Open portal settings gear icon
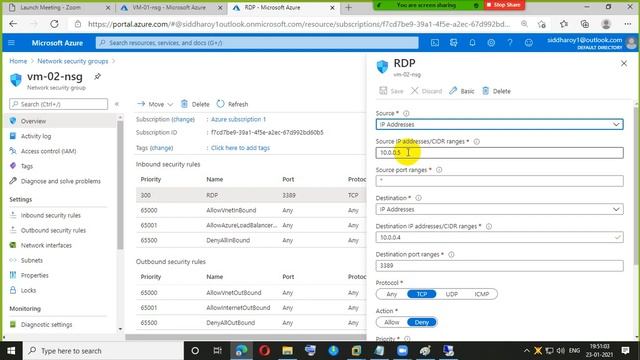 pos(491,43)
